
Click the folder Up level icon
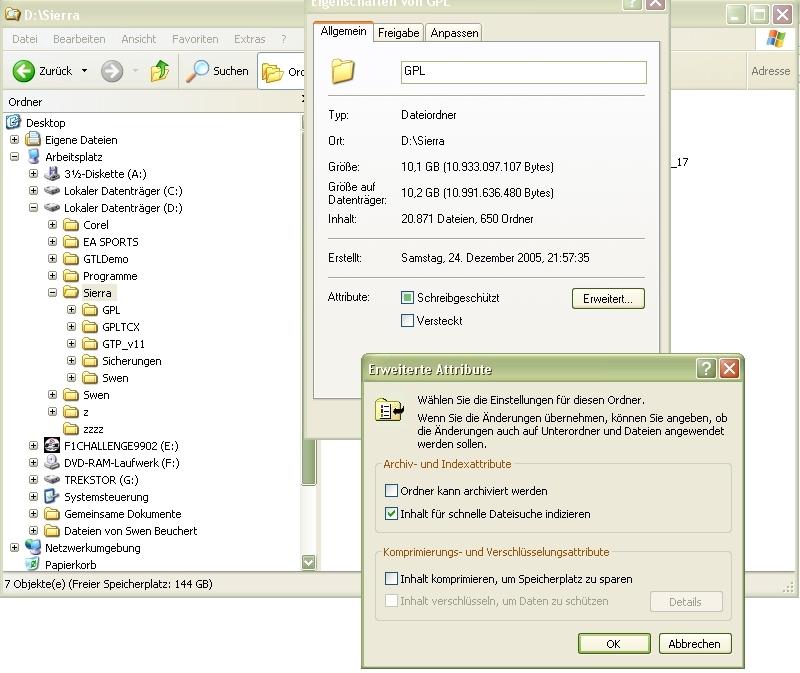(159, 71)
